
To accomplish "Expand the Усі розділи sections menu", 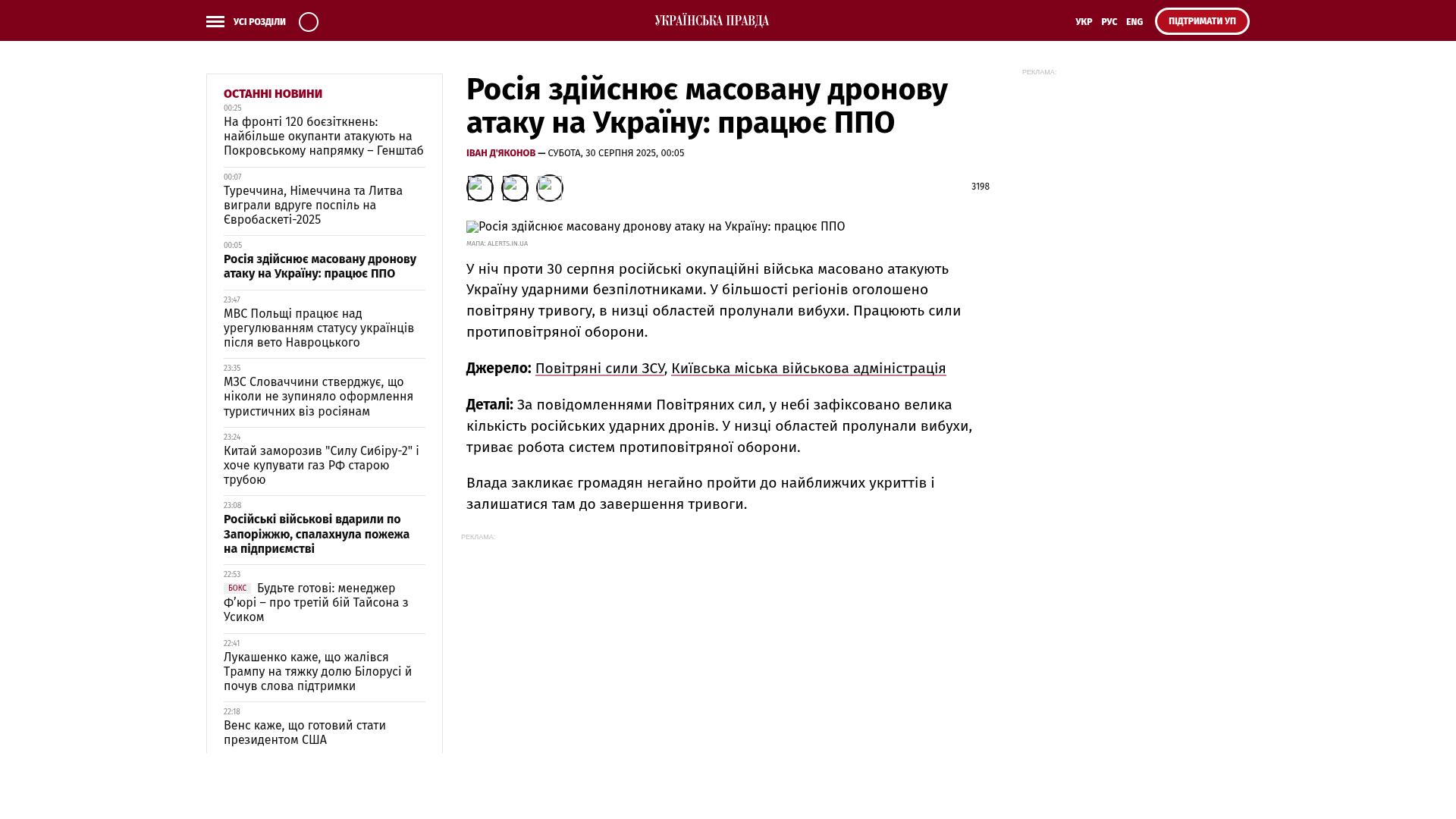I will (x=259, y=22).
